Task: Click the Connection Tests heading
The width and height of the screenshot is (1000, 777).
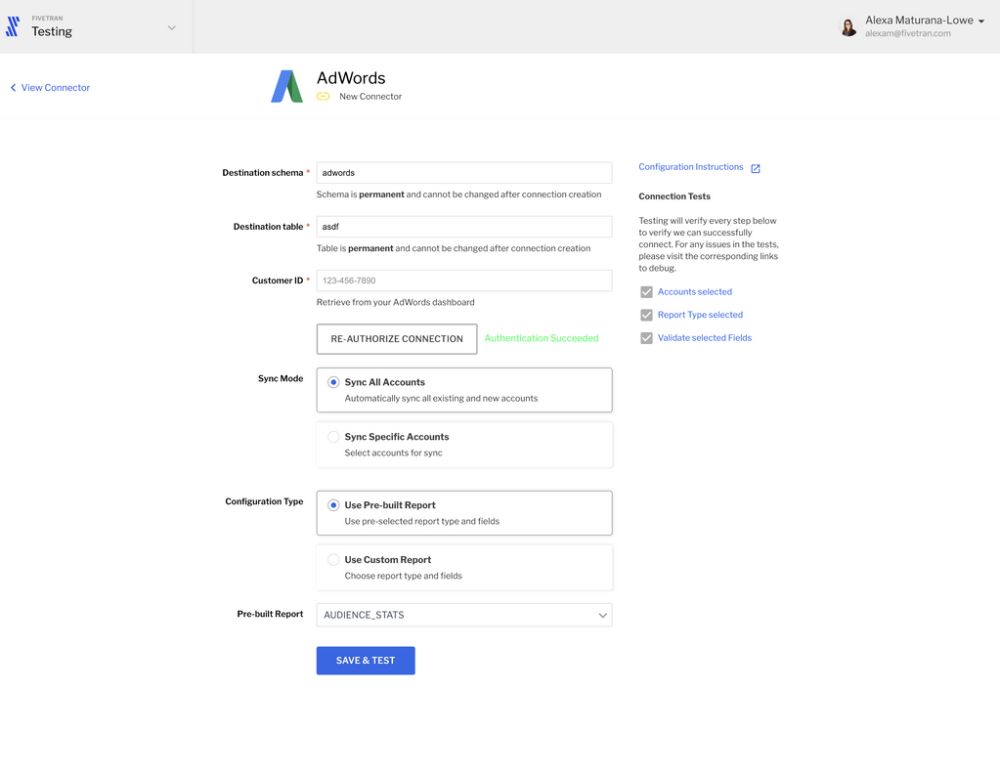Action: point(674,196)
